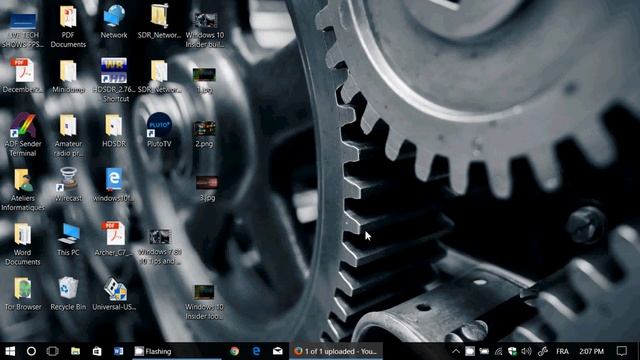Open the Recycle Bin
Viewport: 640px width, 360px height.
pyautogui.click(x=68, y=293)
